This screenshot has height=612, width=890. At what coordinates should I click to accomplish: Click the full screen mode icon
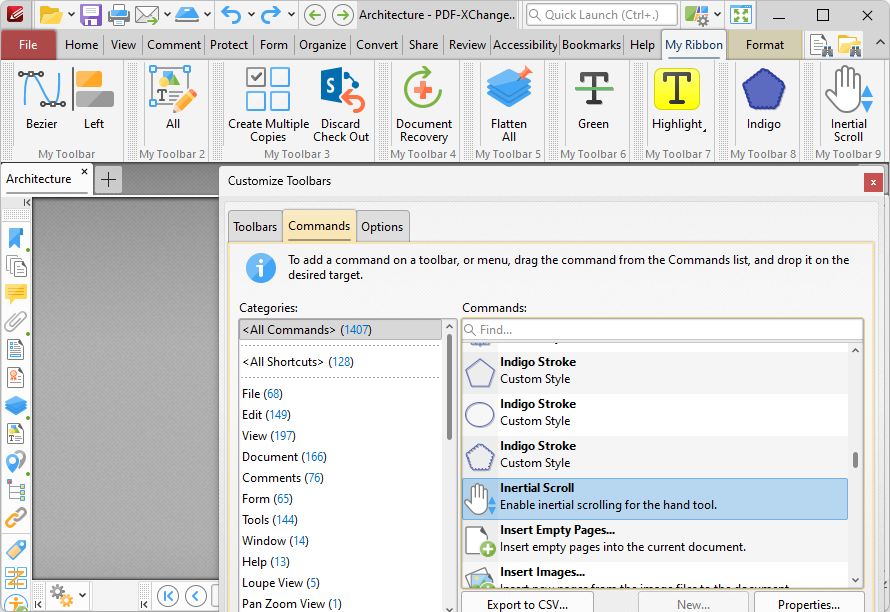pyautogui.click(x=741, y=15)
